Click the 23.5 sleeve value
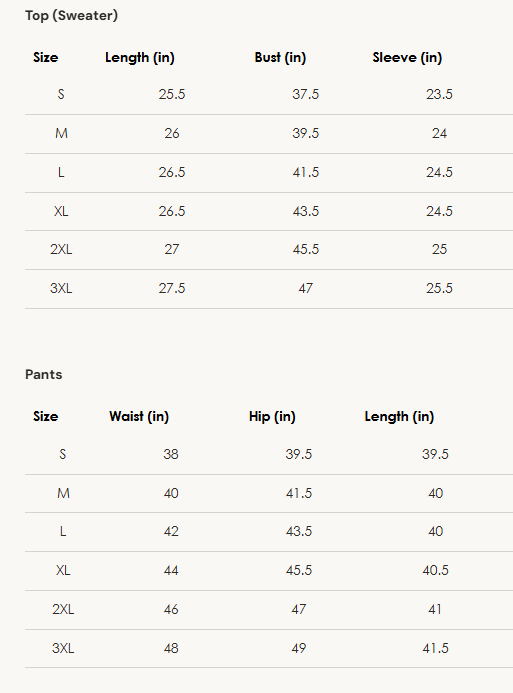The height and width of the screenshot is (693, 513). pyautogui.click(x=439, y=94)
